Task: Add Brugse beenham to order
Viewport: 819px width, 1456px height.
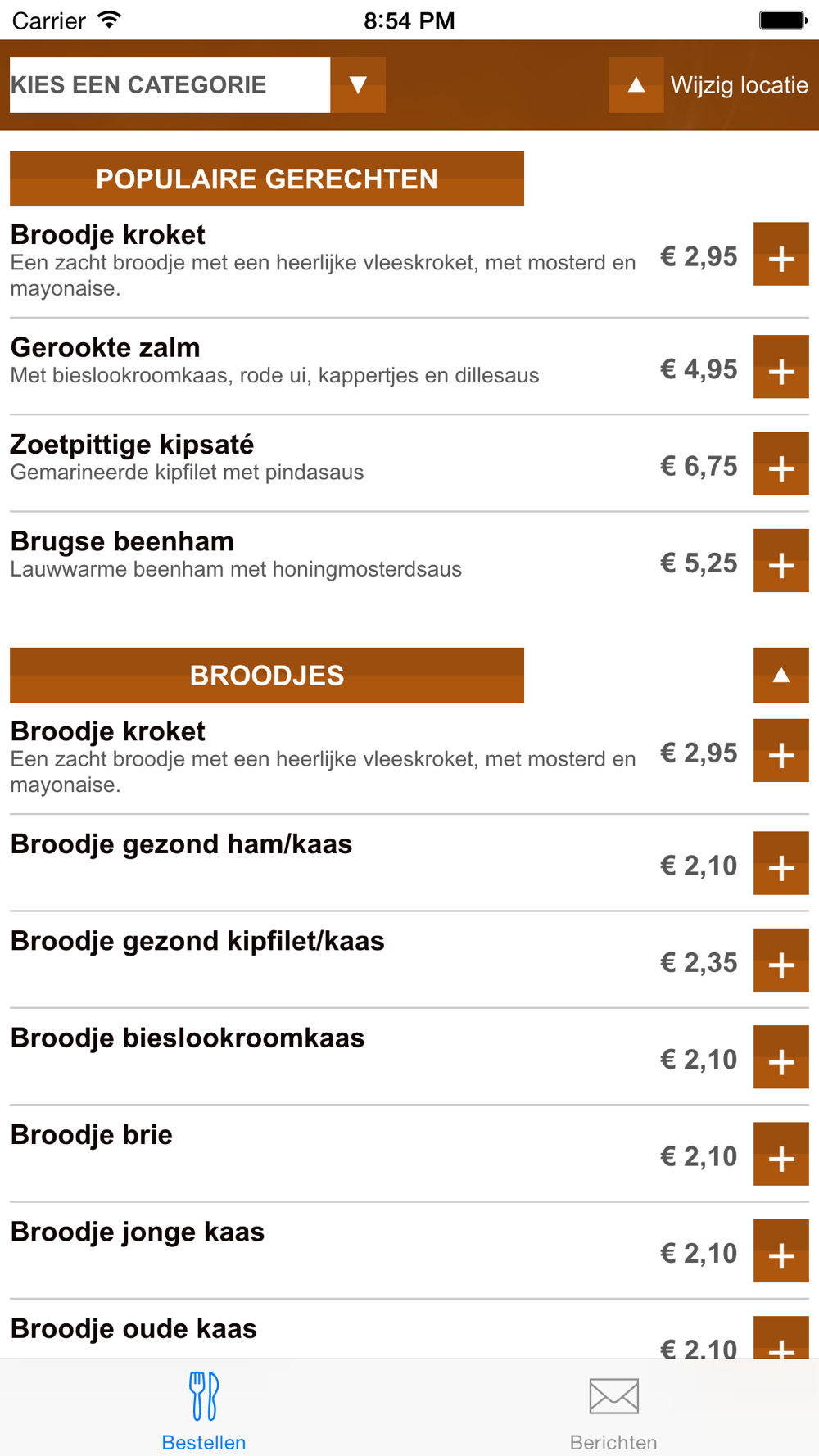Action: point(781,560)
